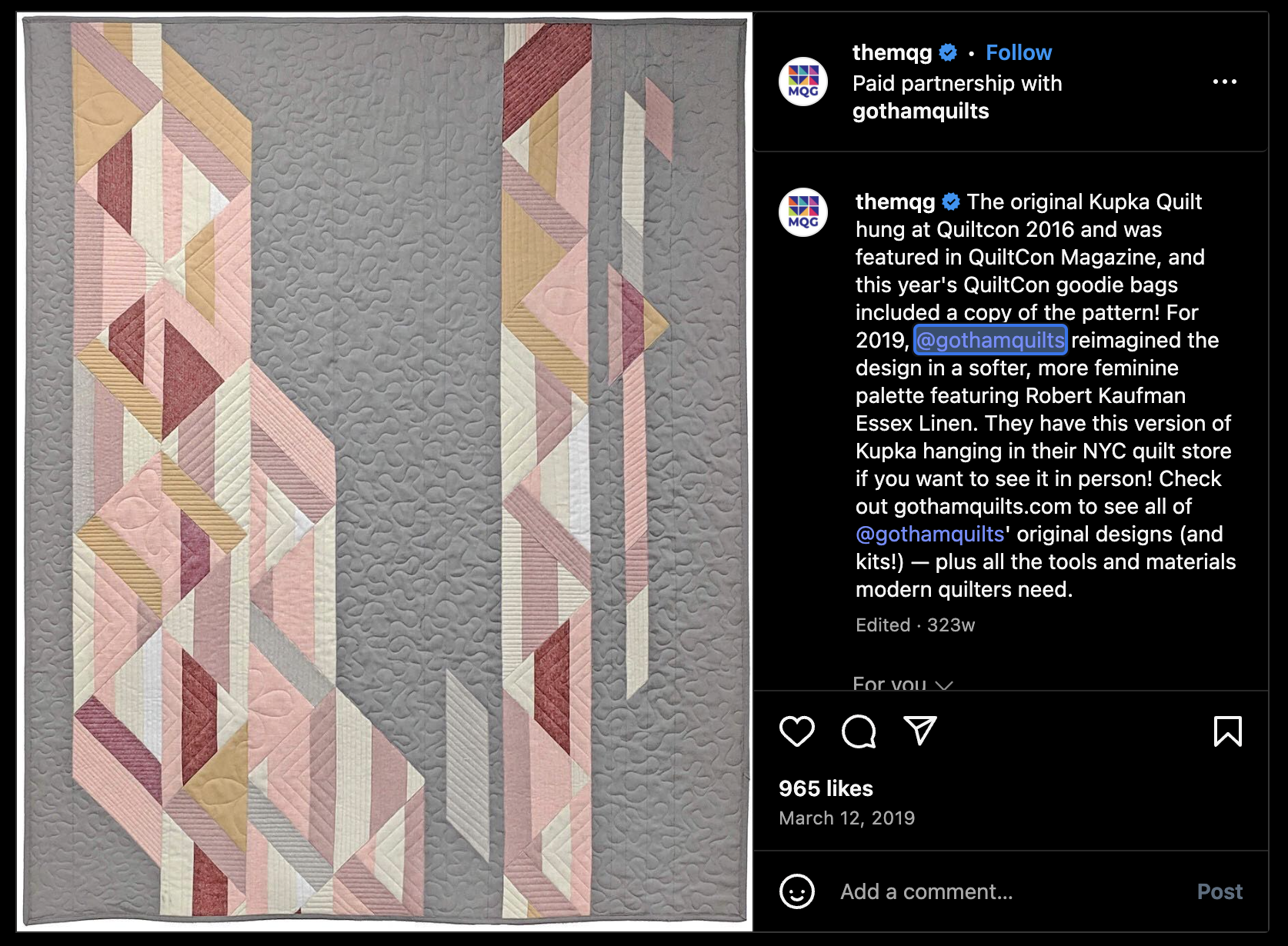The image size is (1288, 946).
Task: Click the verified badge next to themqg header
Action: [x=948, y=52]
